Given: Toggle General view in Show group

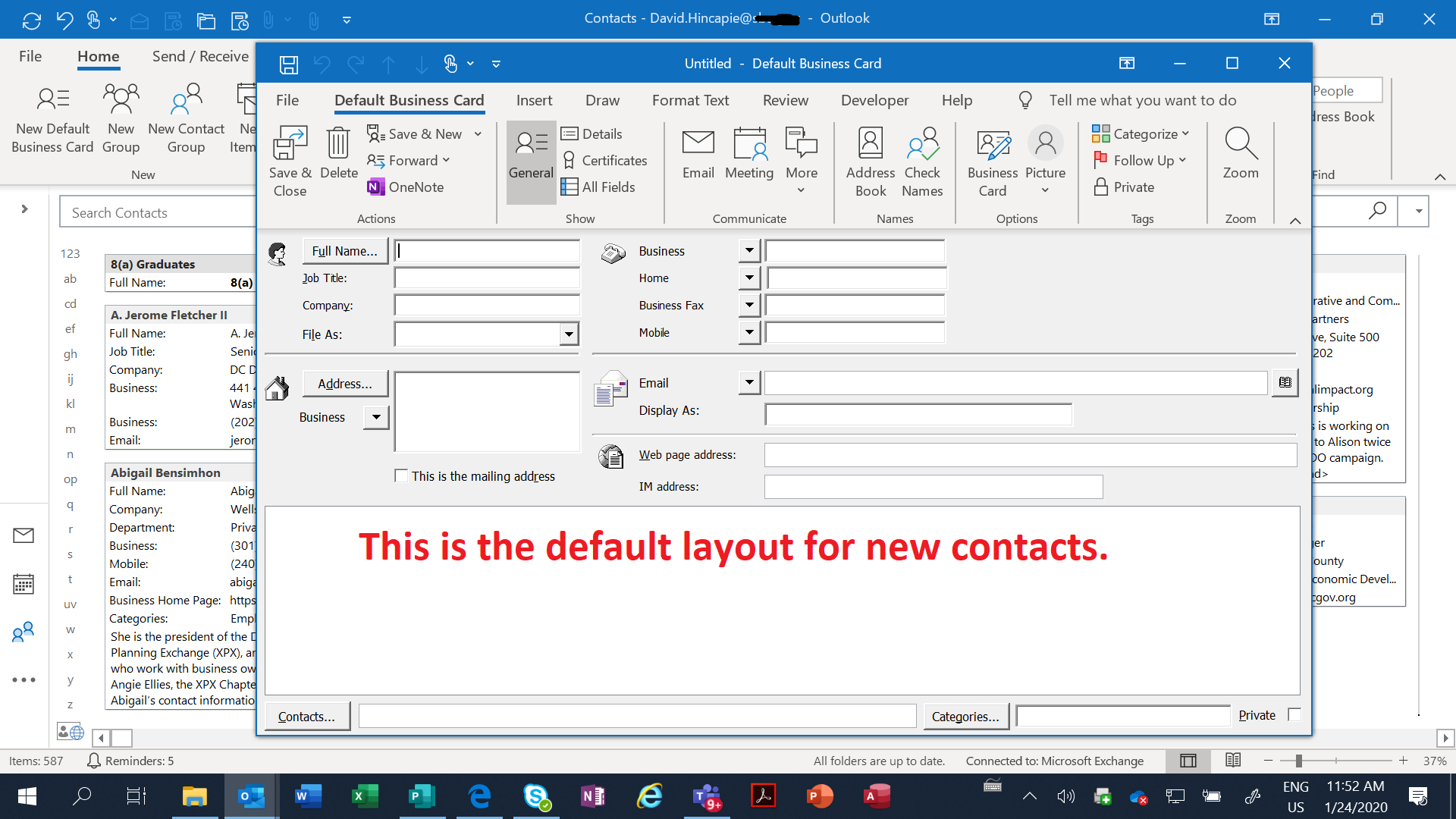Looking at the screenshot, I should (531, 162).
